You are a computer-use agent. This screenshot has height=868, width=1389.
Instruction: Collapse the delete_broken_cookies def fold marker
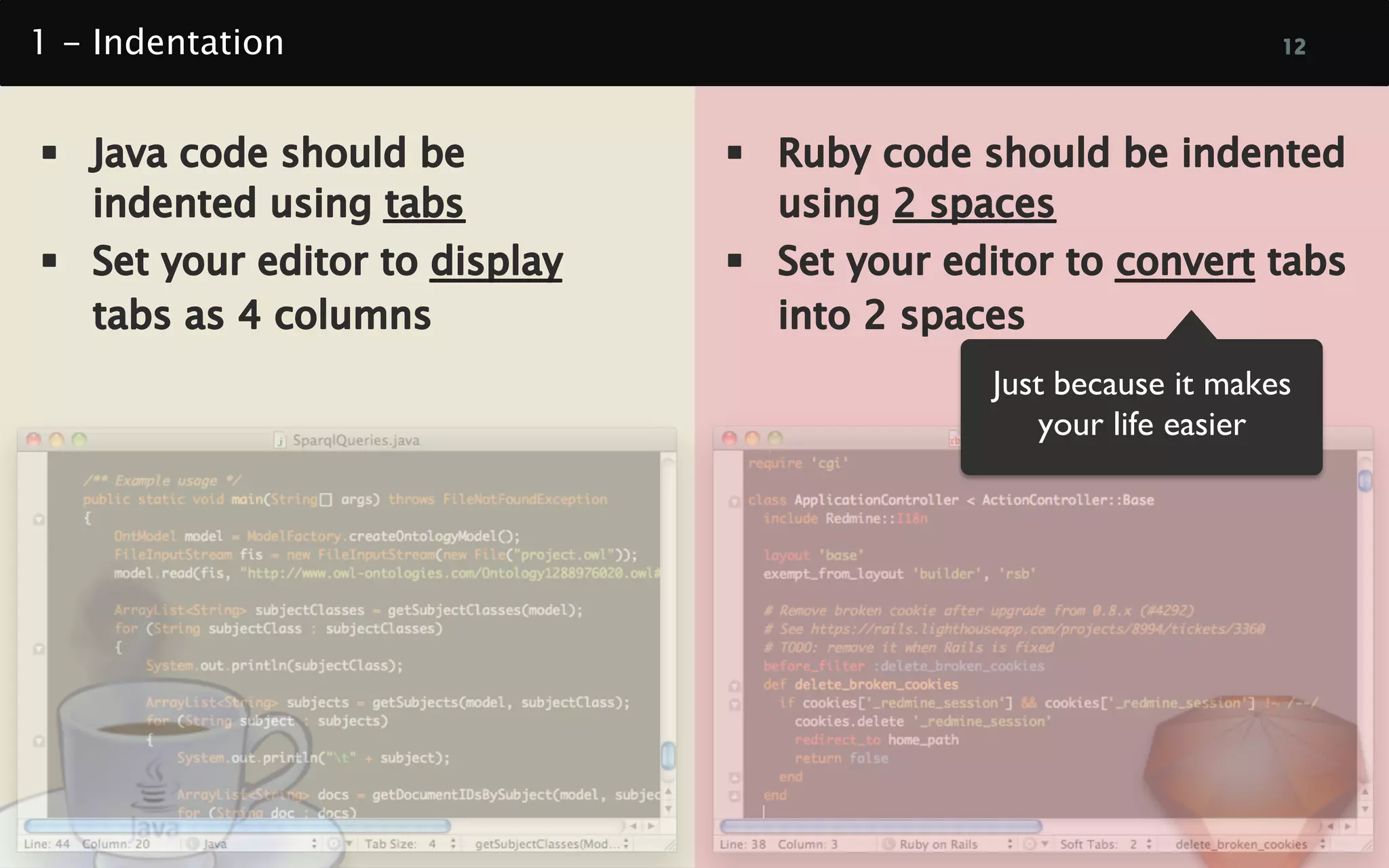[x=734, y=686]
